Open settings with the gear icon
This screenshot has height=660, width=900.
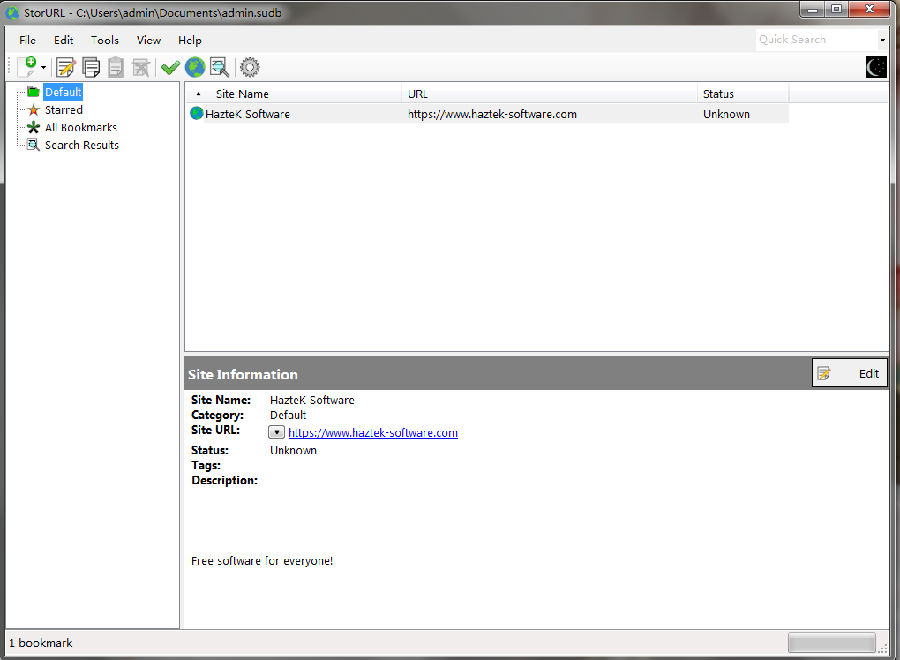pos(249,67)
